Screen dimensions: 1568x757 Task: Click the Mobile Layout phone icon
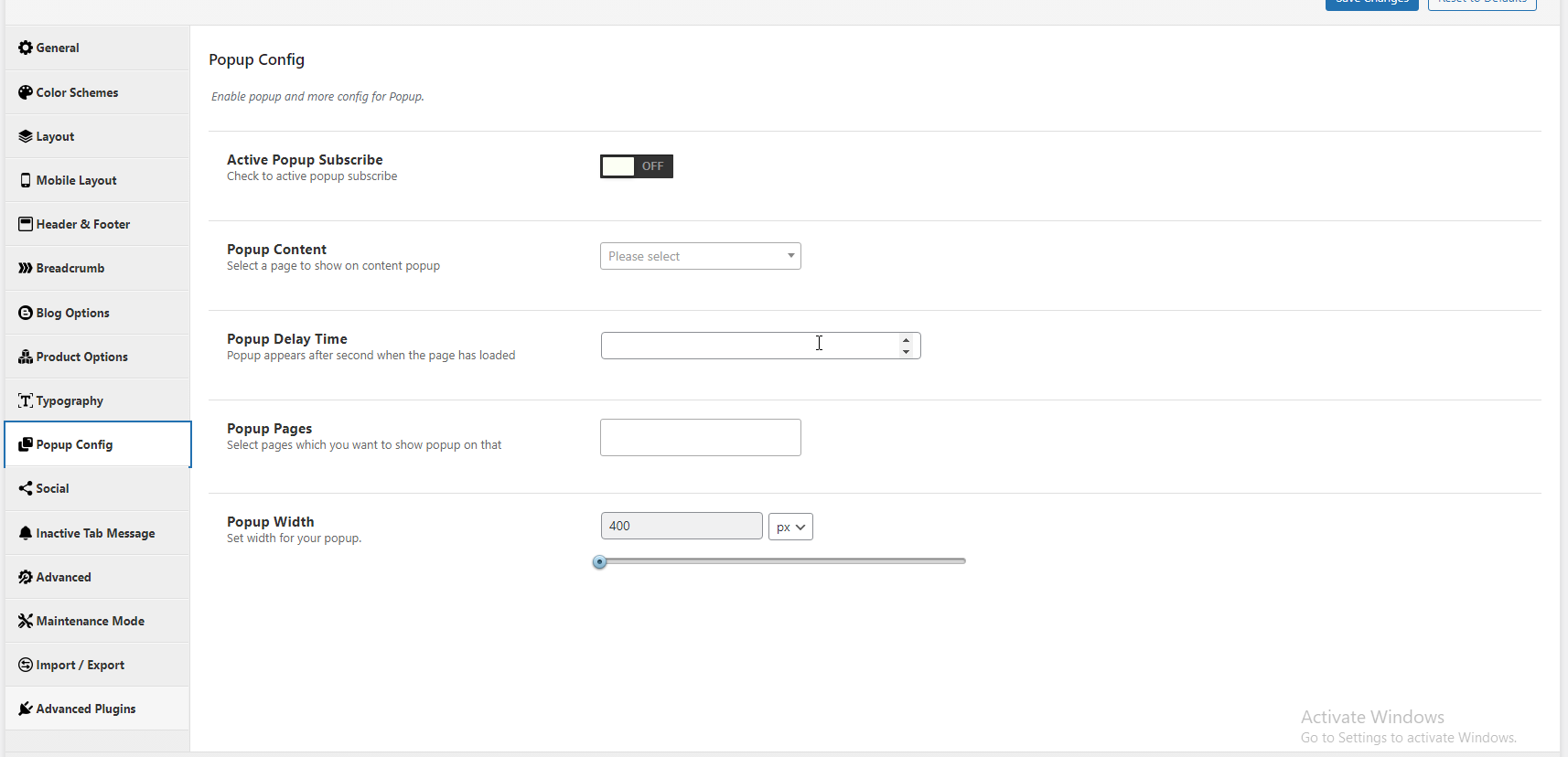click(x=26, y=180)
